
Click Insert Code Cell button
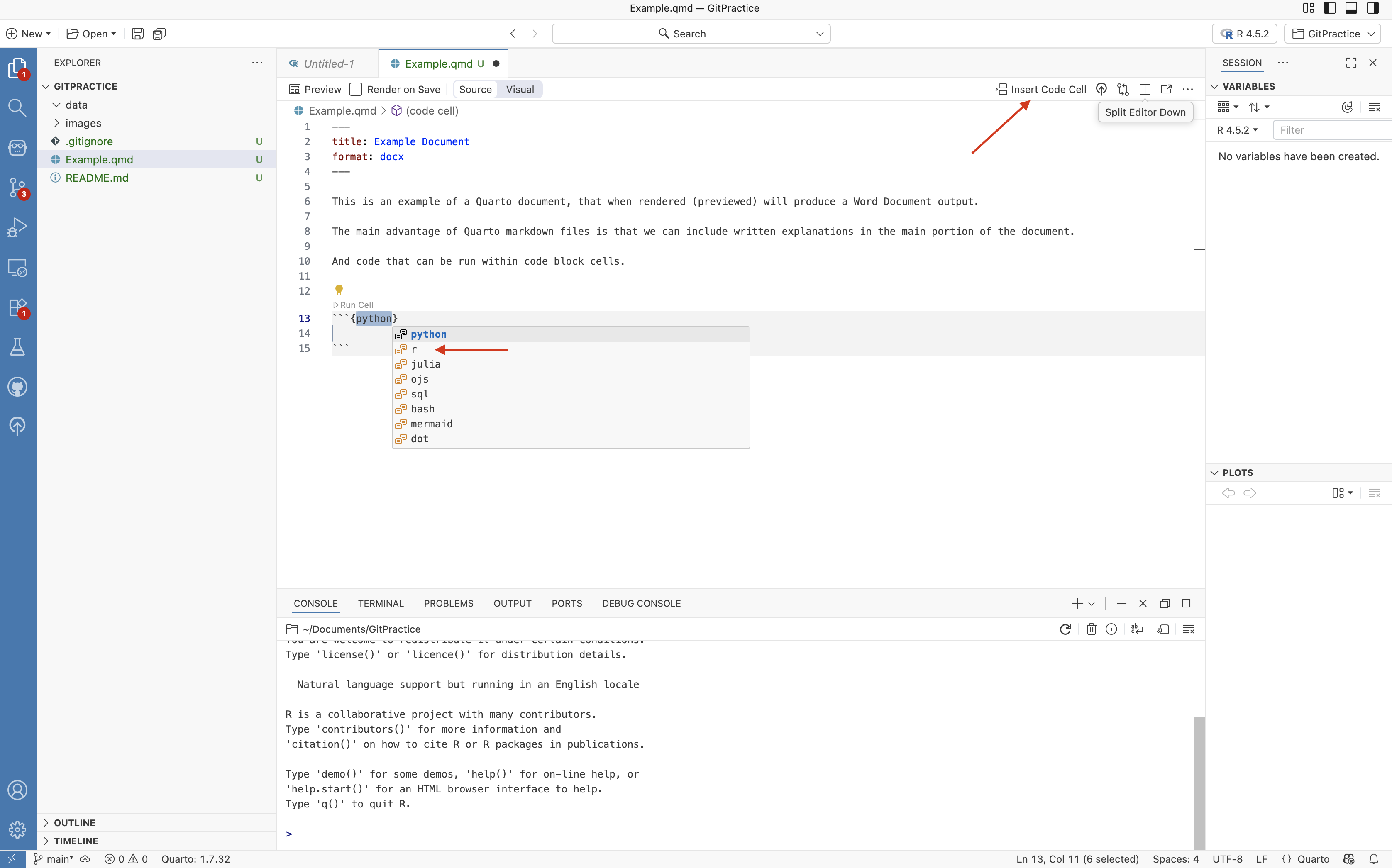point(1040,90)
